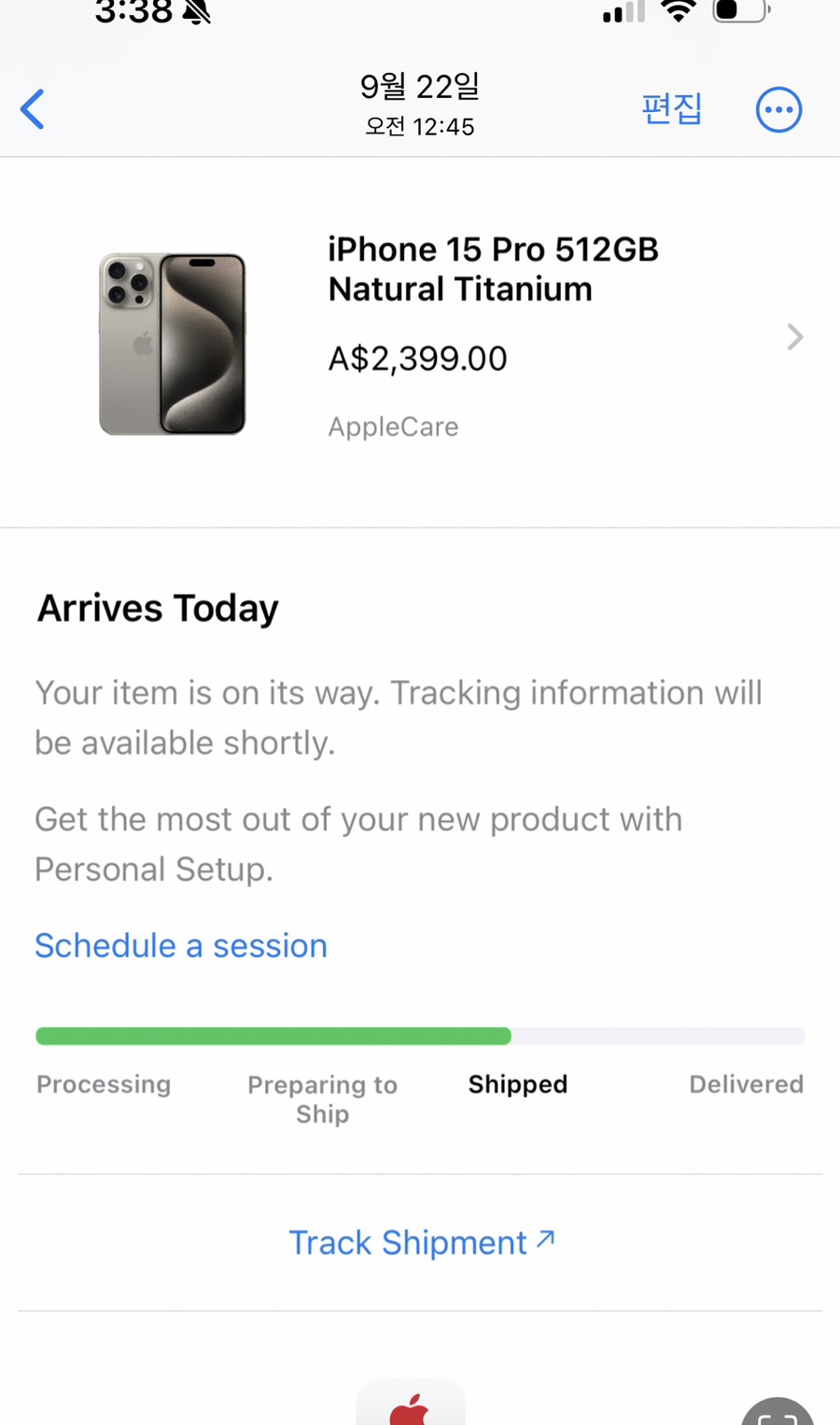The width and height of the screenshot is (840, 1425).
Task: Tap the iPhone 15 Pro product image
Action: click(x=173, y=344)
